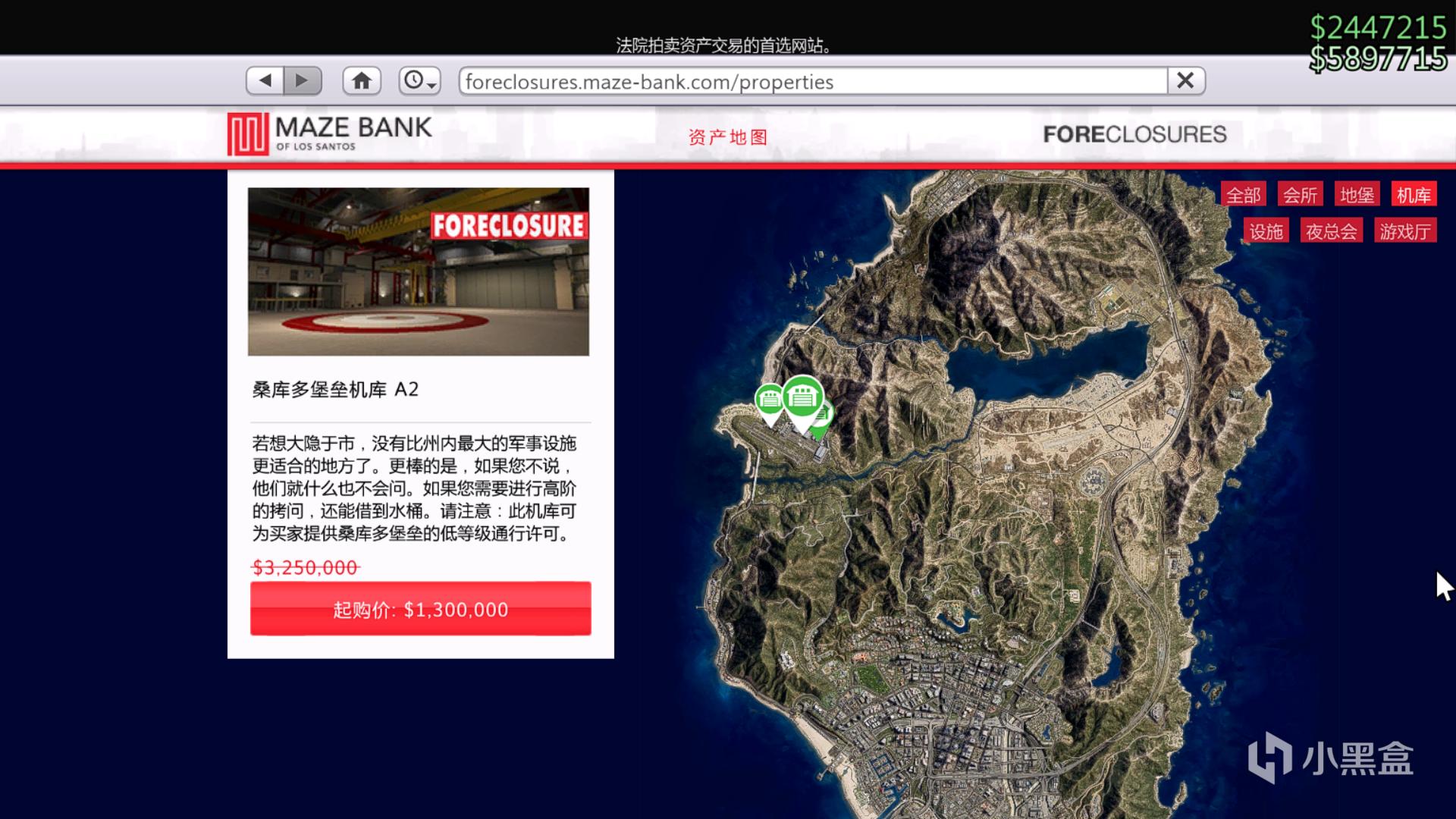
Task: Go to the browser home page icon
Action: [362, 80]
